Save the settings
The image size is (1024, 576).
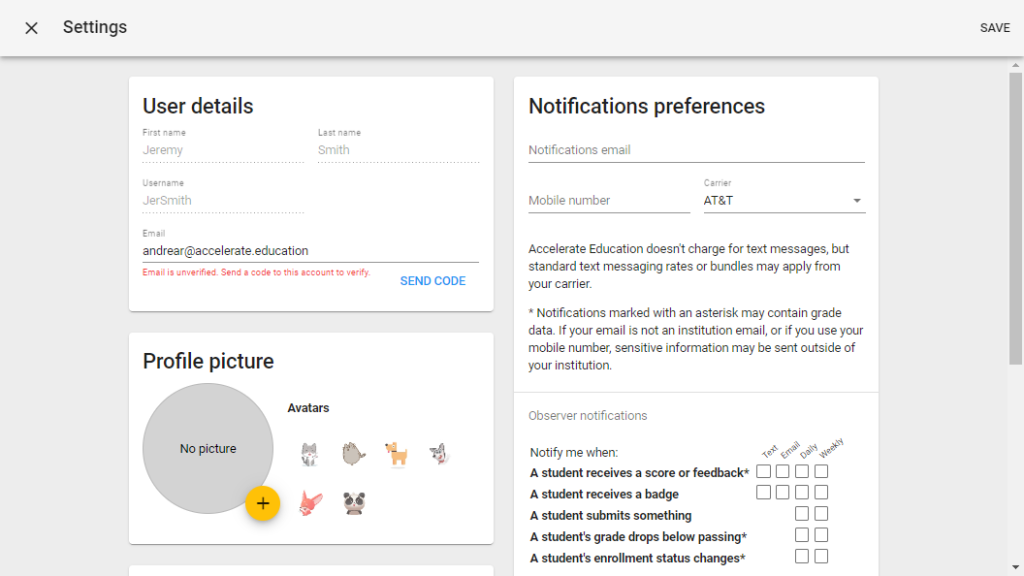(994, 28)
